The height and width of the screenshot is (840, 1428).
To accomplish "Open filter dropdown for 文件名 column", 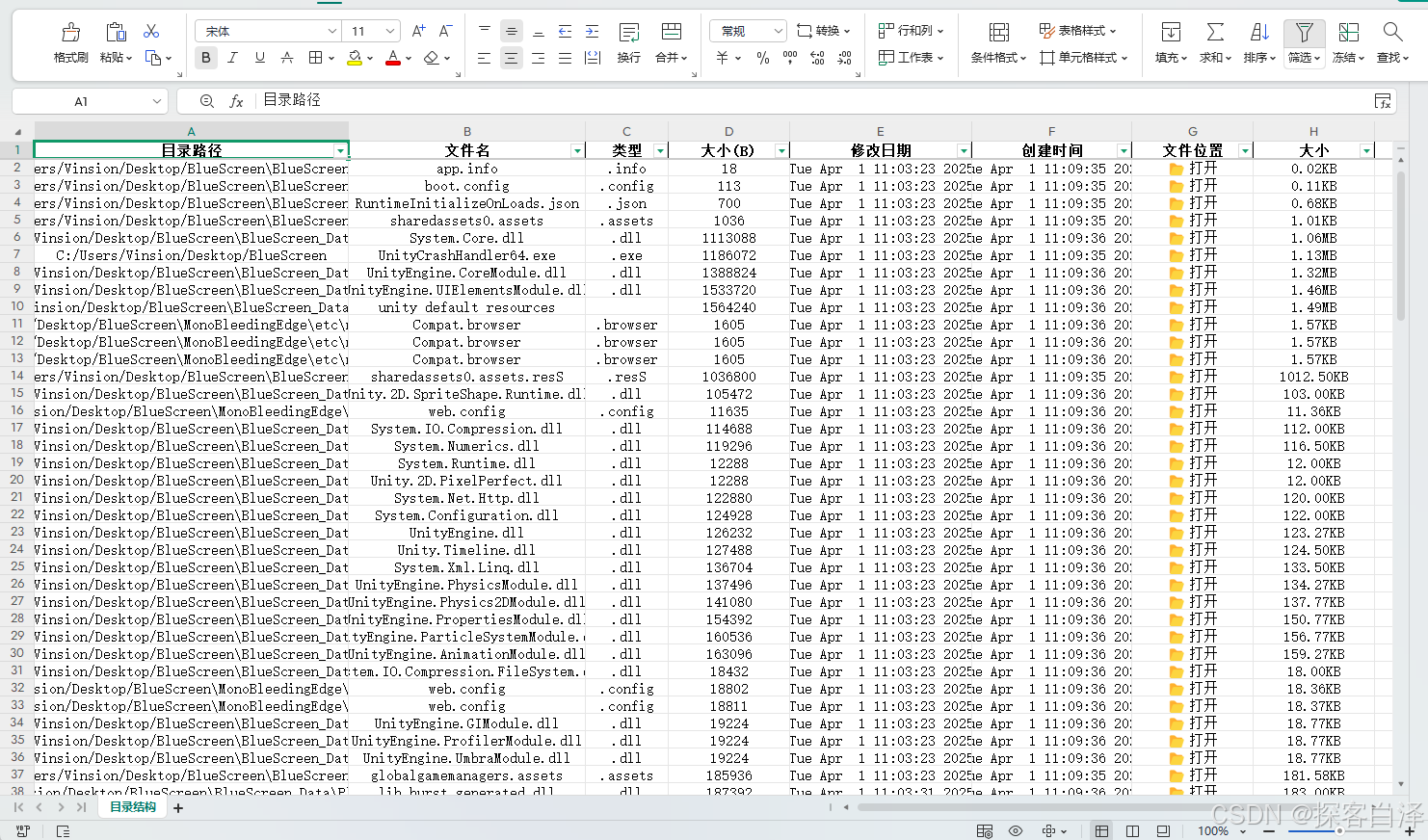I will (577, 151).
